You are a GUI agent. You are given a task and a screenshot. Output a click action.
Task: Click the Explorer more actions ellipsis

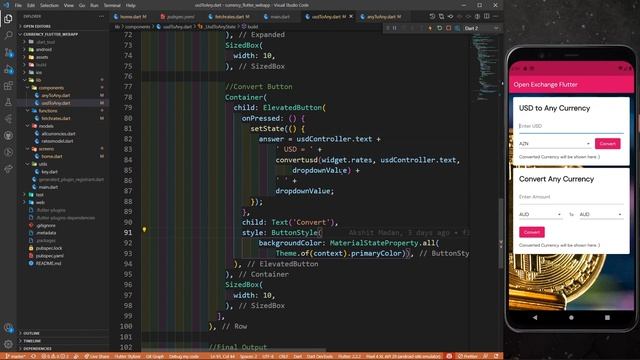click(101, 16)
